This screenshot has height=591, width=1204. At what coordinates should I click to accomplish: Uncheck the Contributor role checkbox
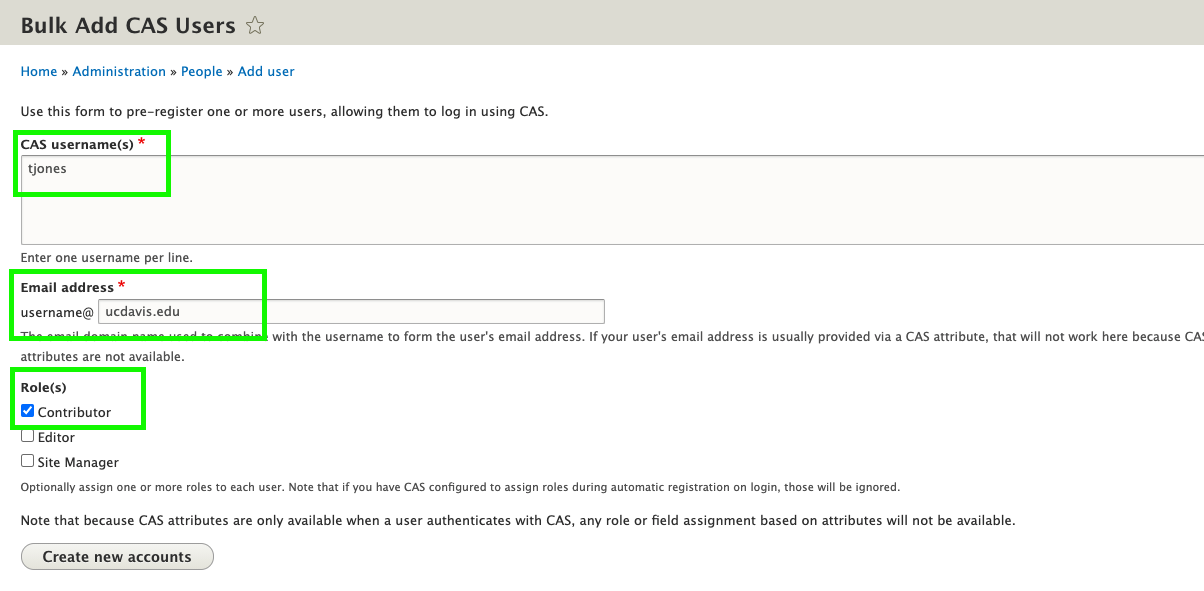click(28, 411)
